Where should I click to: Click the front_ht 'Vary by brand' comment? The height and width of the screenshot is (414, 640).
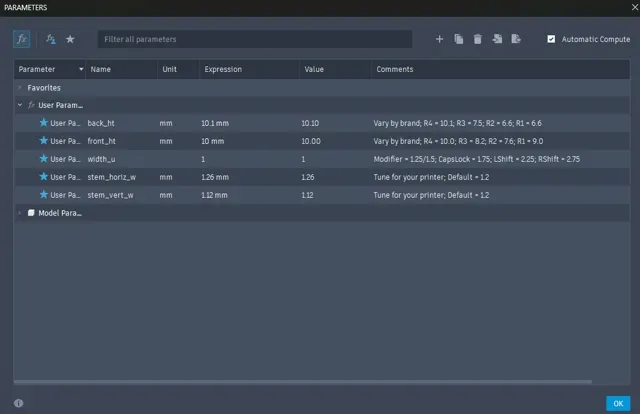pyautogui.click(x=458, y=141)
